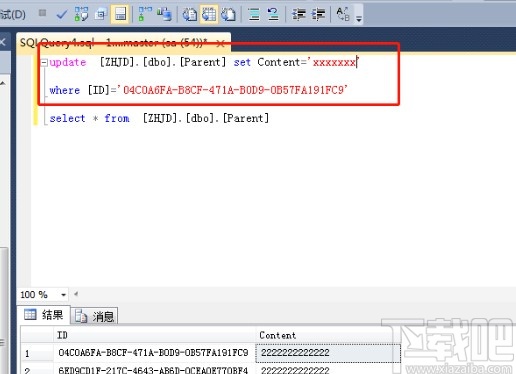516x374 pixels.
Task: Select the SQLQuery4.sql document tab
Action: point(113,43)
